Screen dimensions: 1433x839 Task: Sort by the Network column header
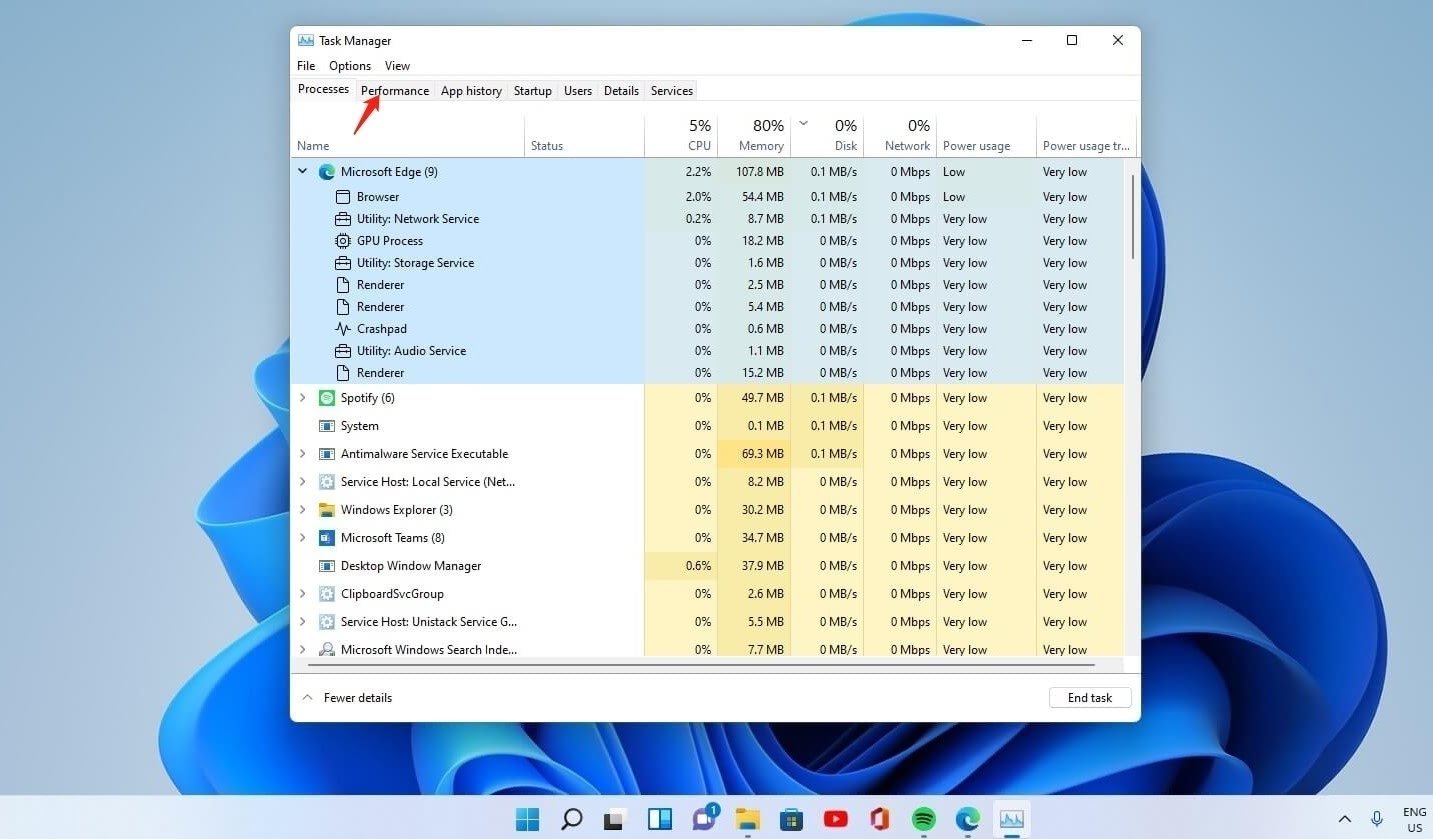pyautogui.click(x=900, y=135)
